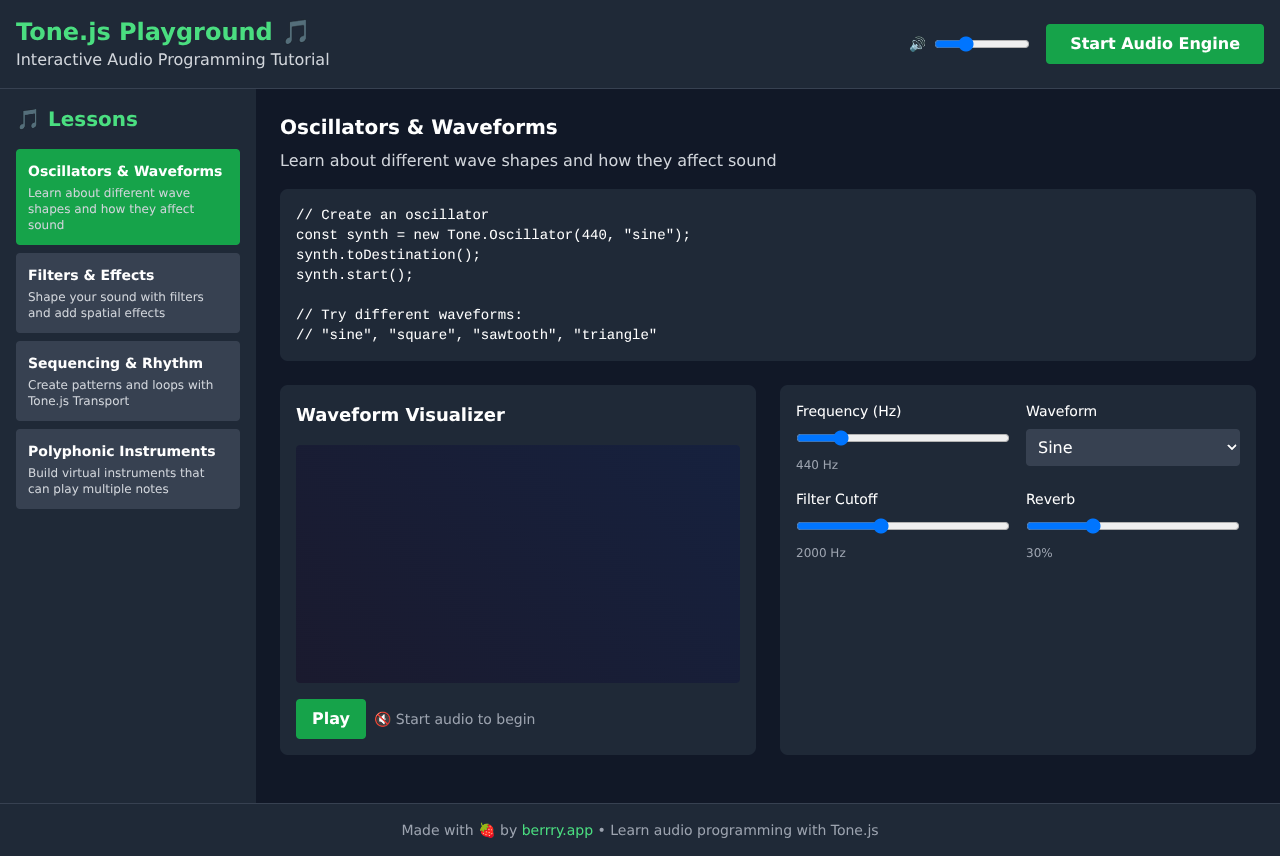Select the Sequencing & Rhythm lesson
This screenshot has width=1280, height=856.
(128, 381)
